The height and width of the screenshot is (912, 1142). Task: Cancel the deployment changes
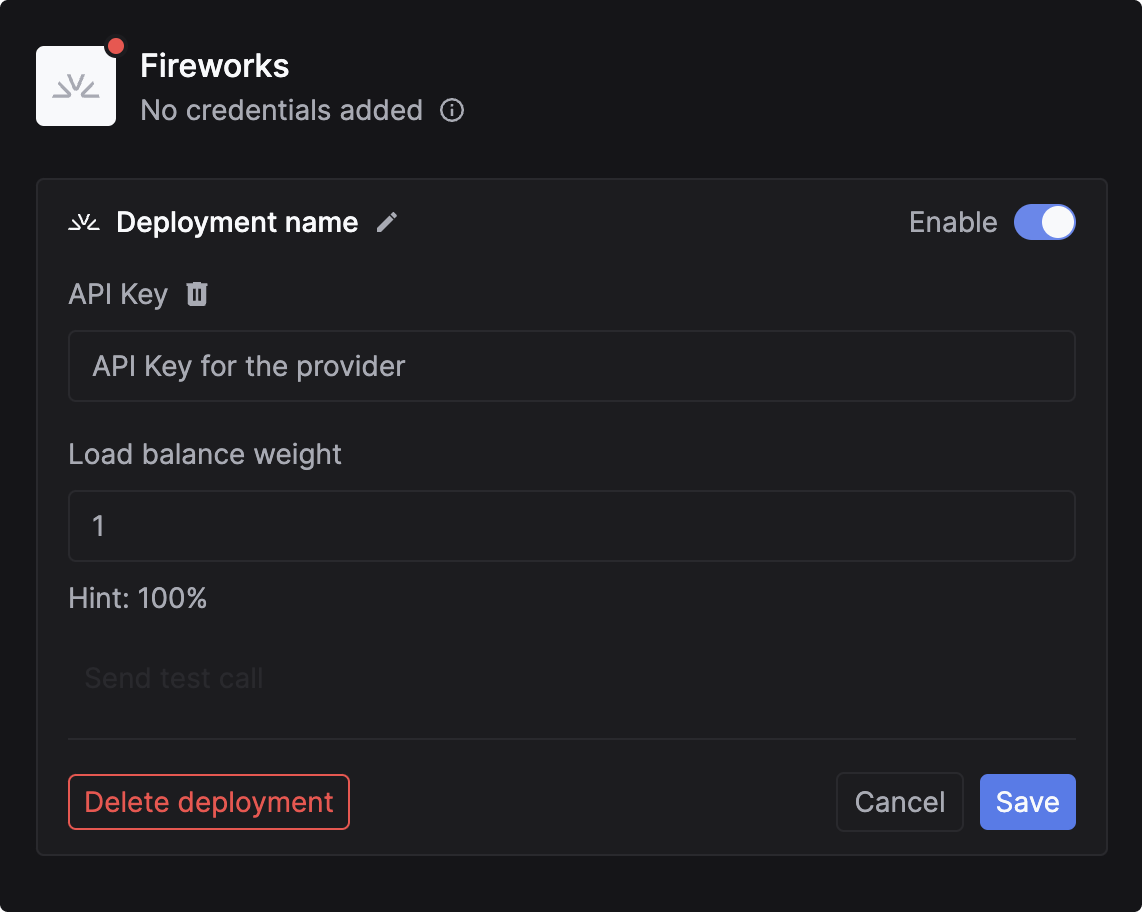(x=899, y=801)
